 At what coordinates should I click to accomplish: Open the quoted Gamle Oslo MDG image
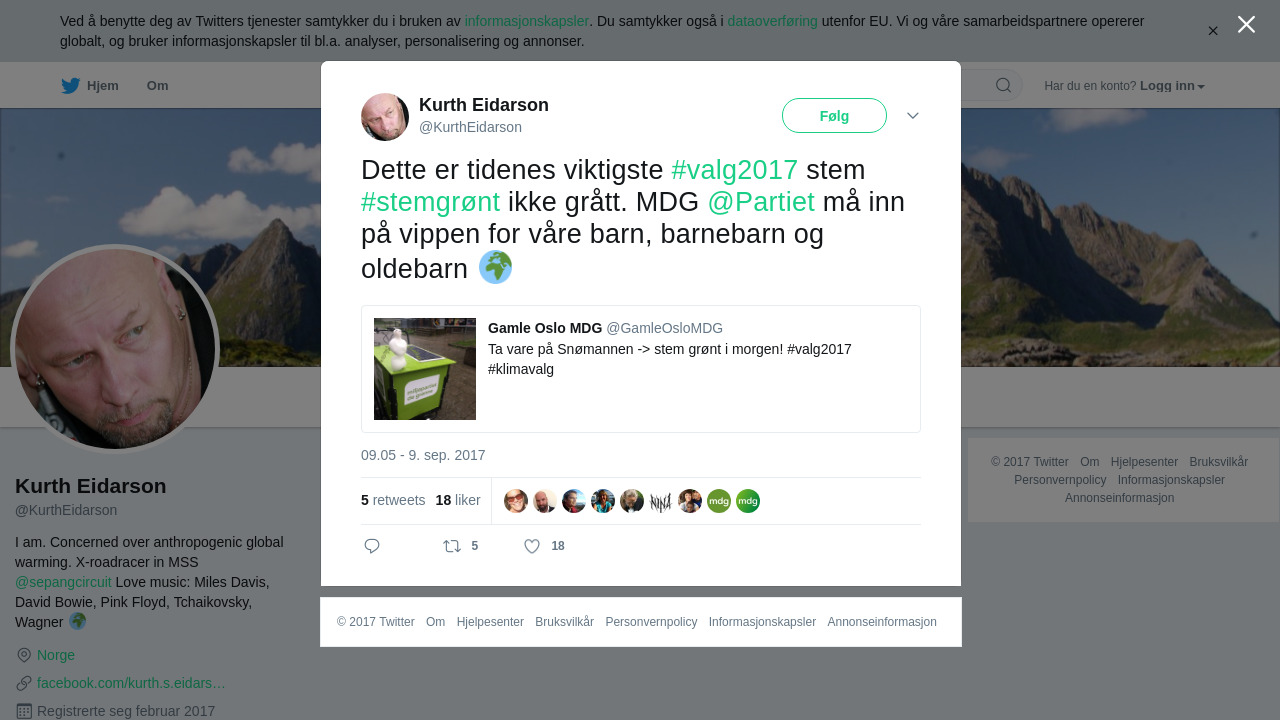(425, 369)
